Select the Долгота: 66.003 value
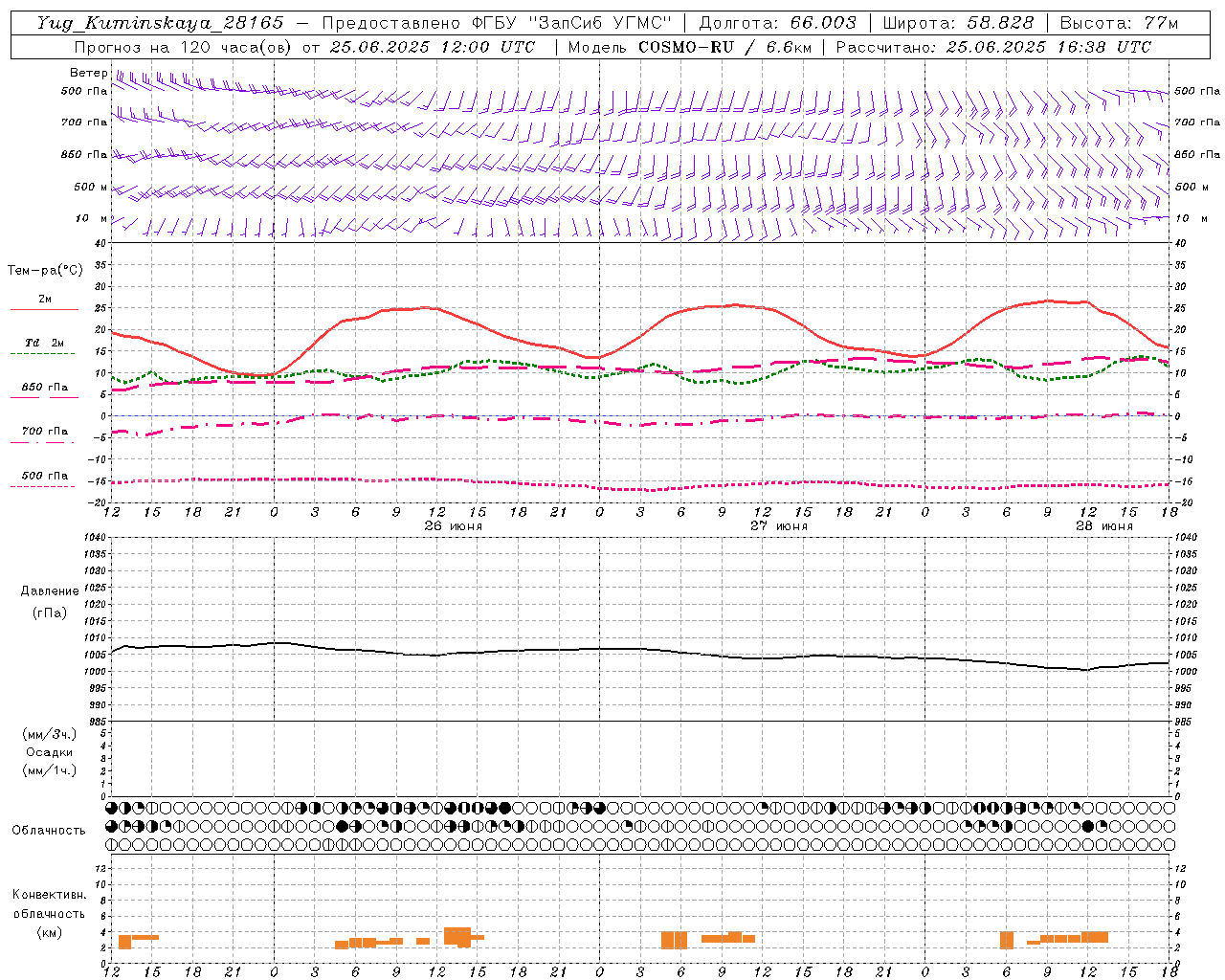Viewport: 1225px width, 980px height. pos(778,23)
